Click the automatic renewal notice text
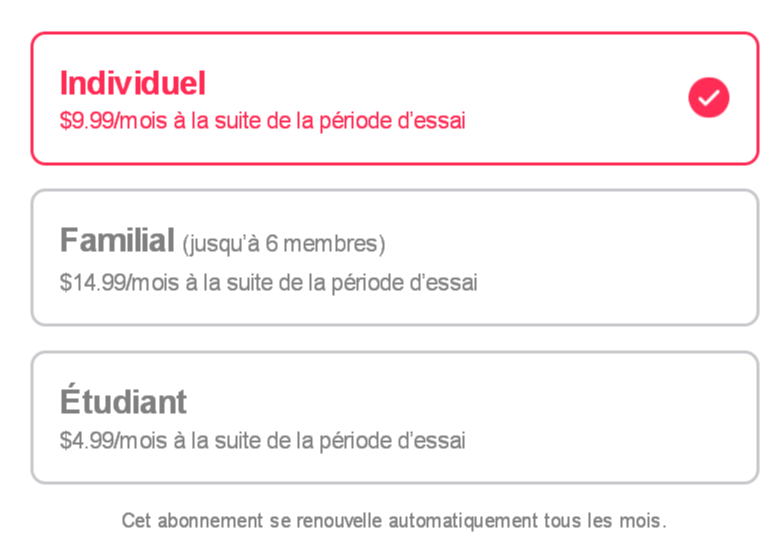The image size is (771, 560). [394, 521]
